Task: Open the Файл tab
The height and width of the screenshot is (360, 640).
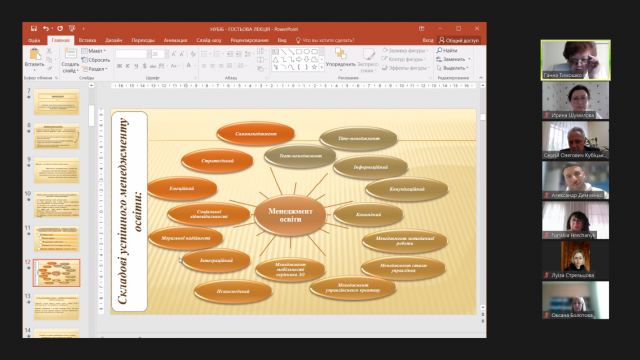Action: (34, 40)
